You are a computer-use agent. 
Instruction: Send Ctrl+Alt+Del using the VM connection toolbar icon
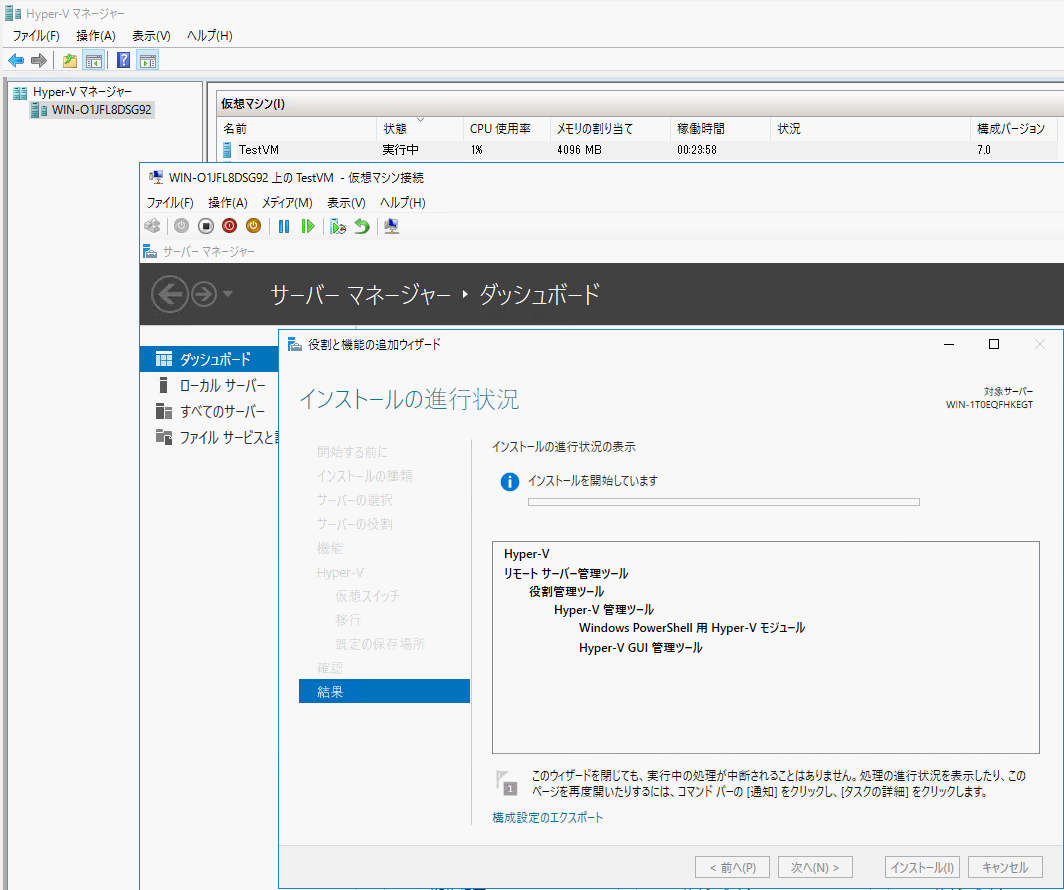(153, 226)
